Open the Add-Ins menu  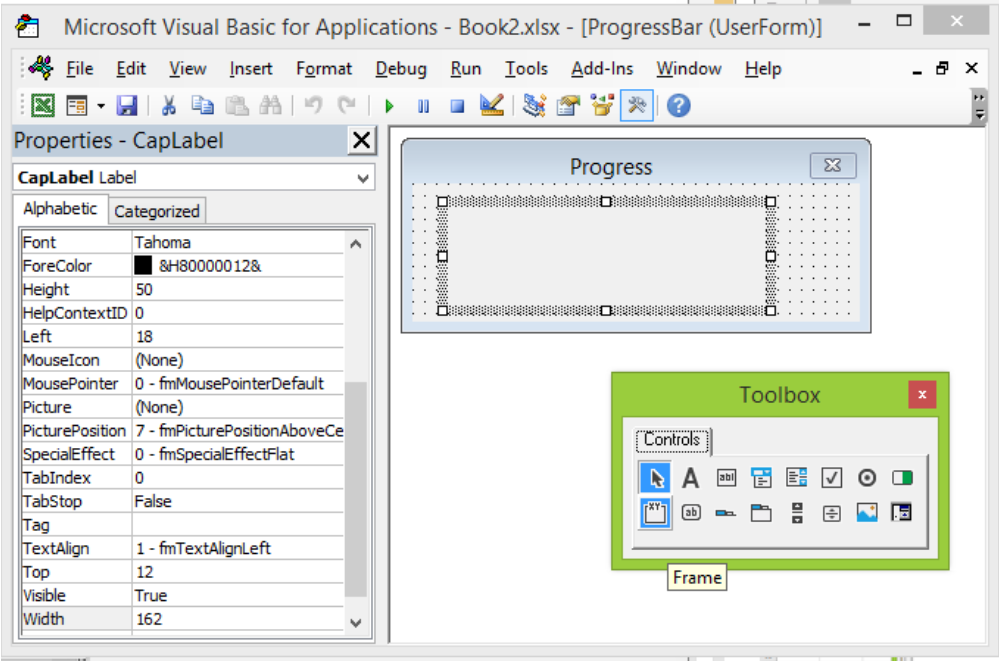pos(602,69)
